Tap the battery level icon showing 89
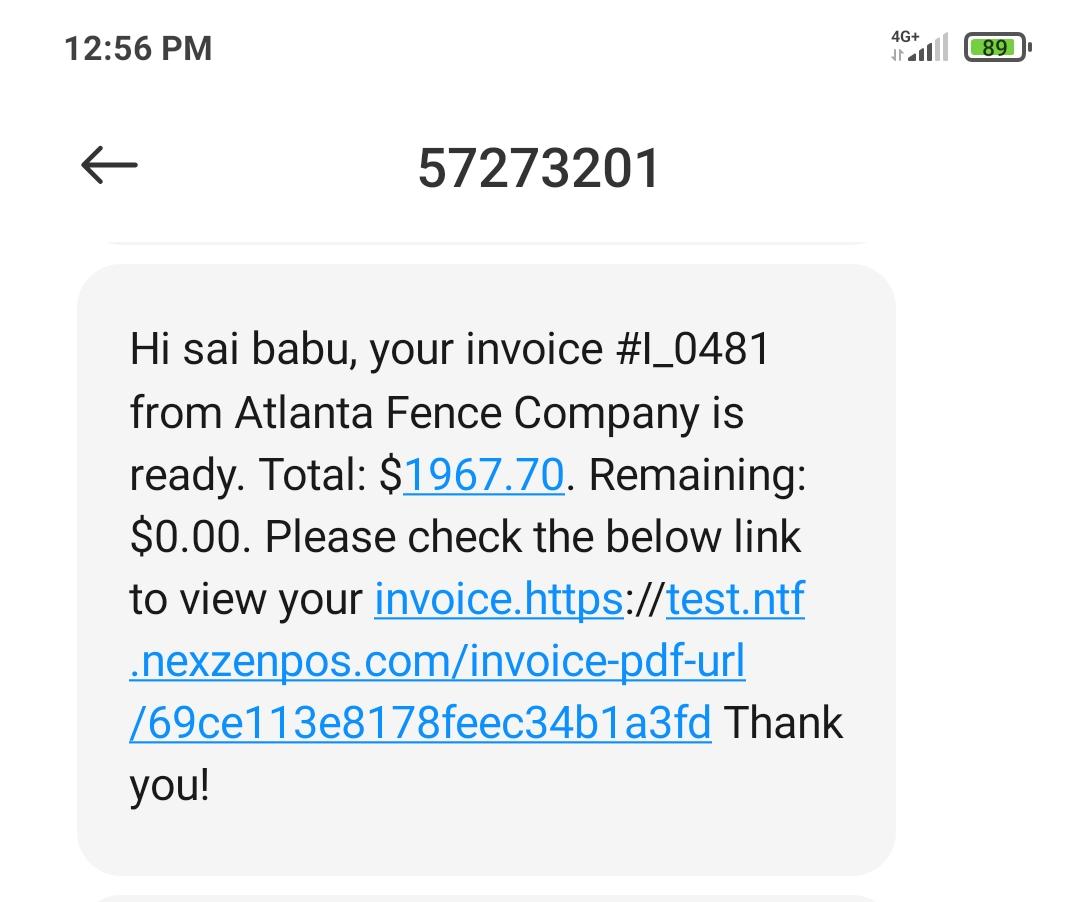1078x902 pixels. tap(996, 47)
